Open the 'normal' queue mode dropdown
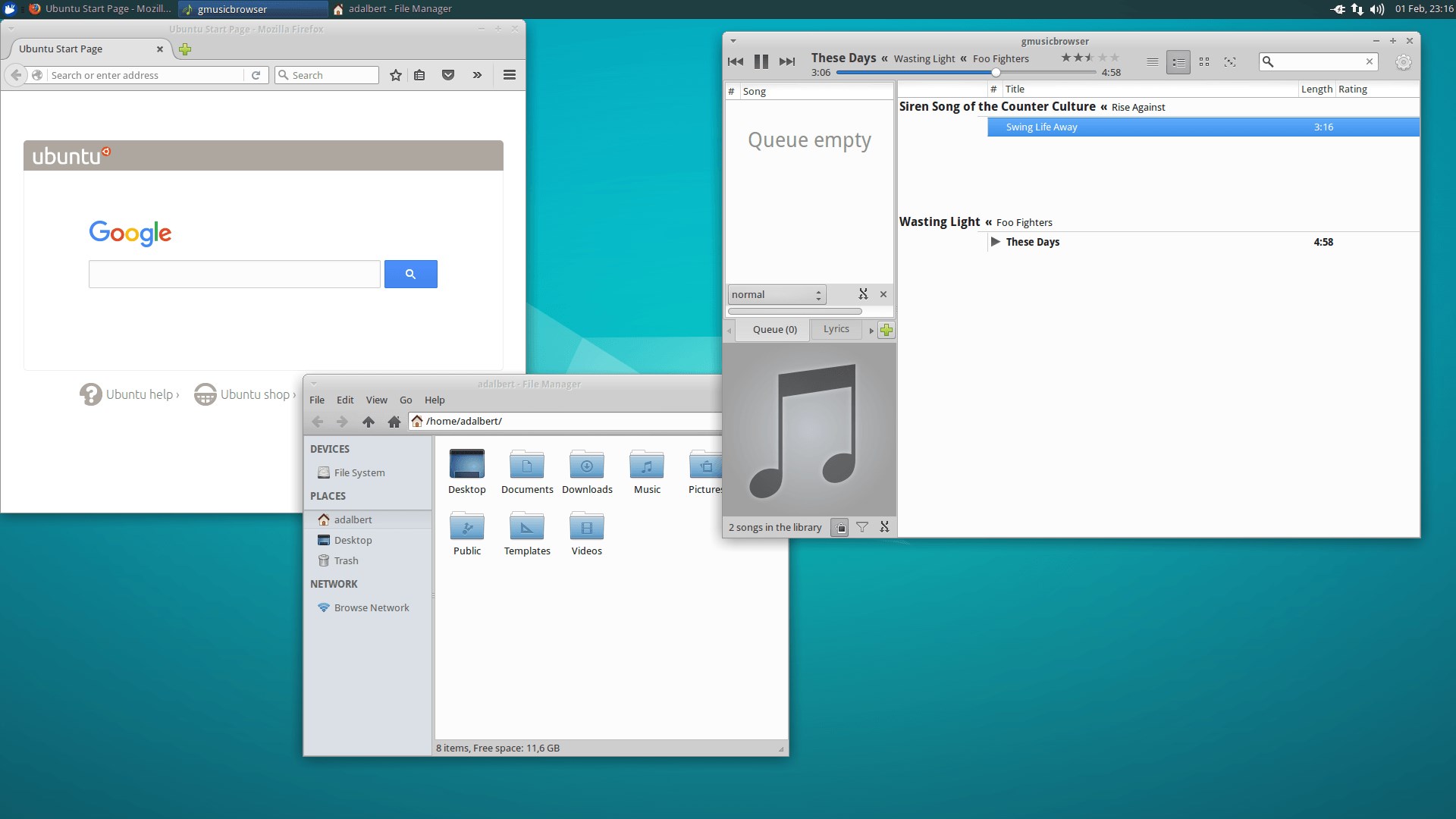1456x819 pixels. click(x=777, y=295)
